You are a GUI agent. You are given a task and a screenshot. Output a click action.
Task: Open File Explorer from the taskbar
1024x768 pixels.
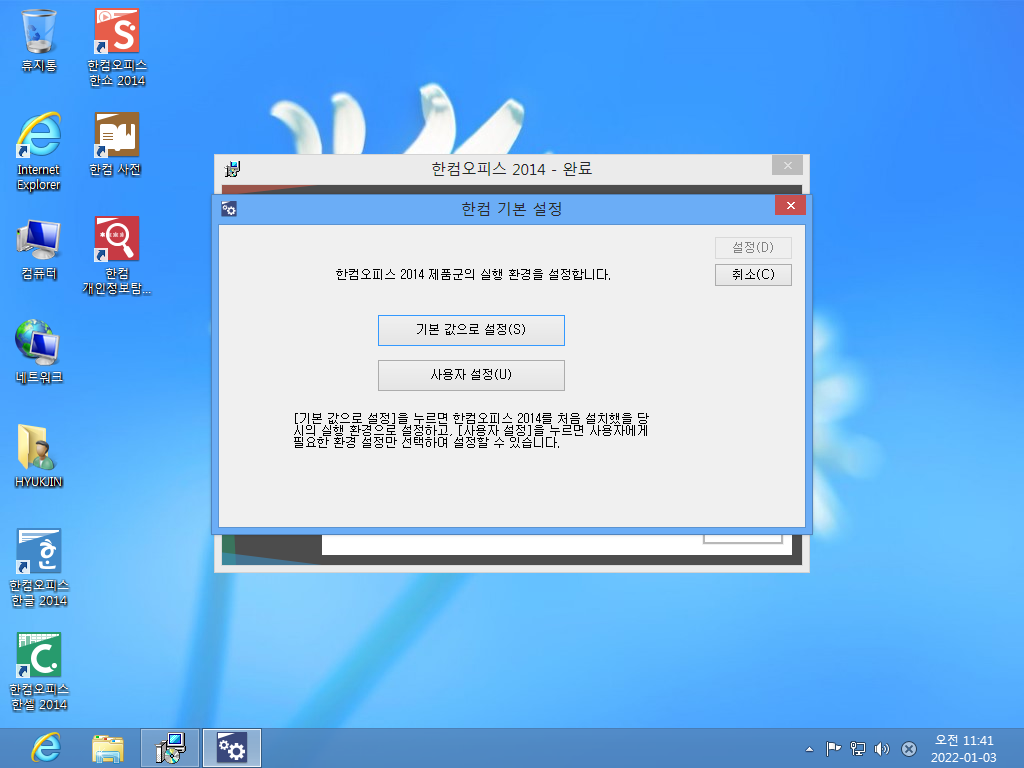coord(108,748)
